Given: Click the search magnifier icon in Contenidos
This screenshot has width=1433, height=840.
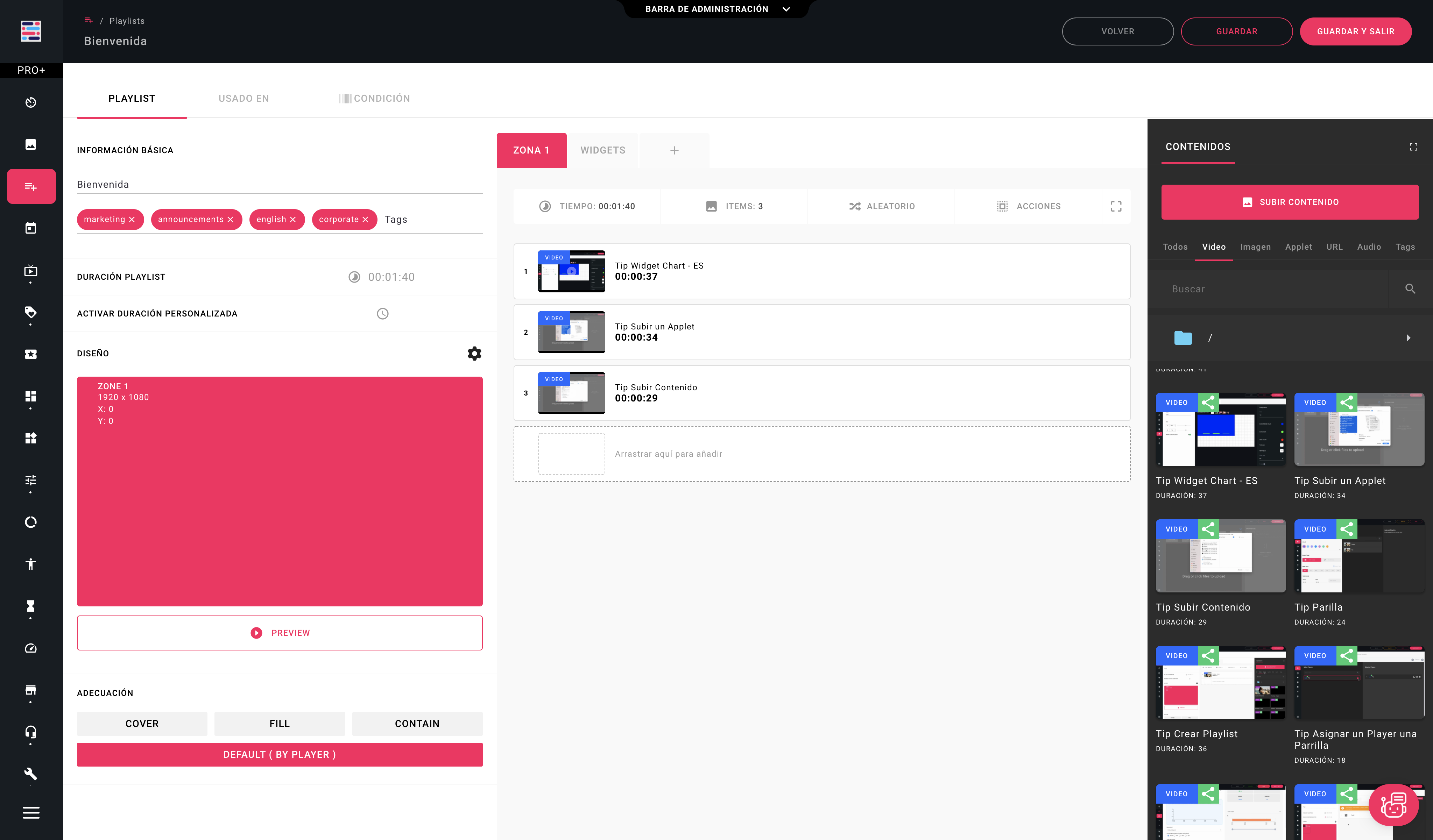Looking at the screenshot, I should point(1410,289).
